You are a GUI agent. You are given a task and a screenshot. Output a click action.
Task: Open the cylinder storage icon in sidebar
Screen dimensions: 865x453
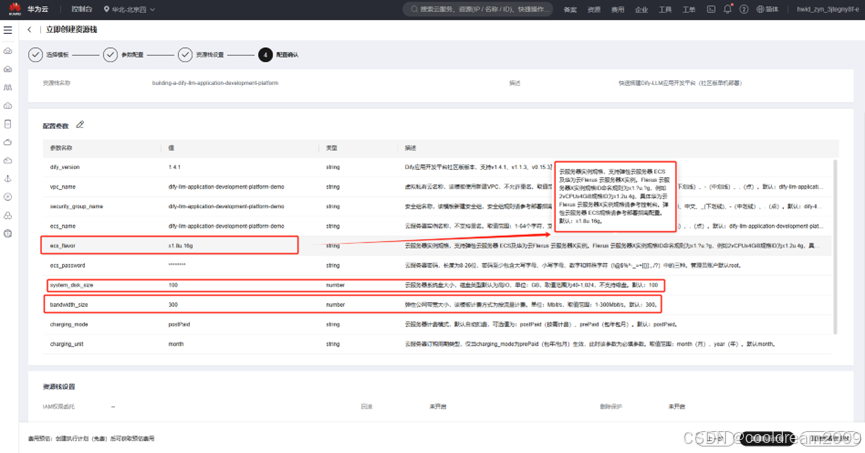pos(8,124)
